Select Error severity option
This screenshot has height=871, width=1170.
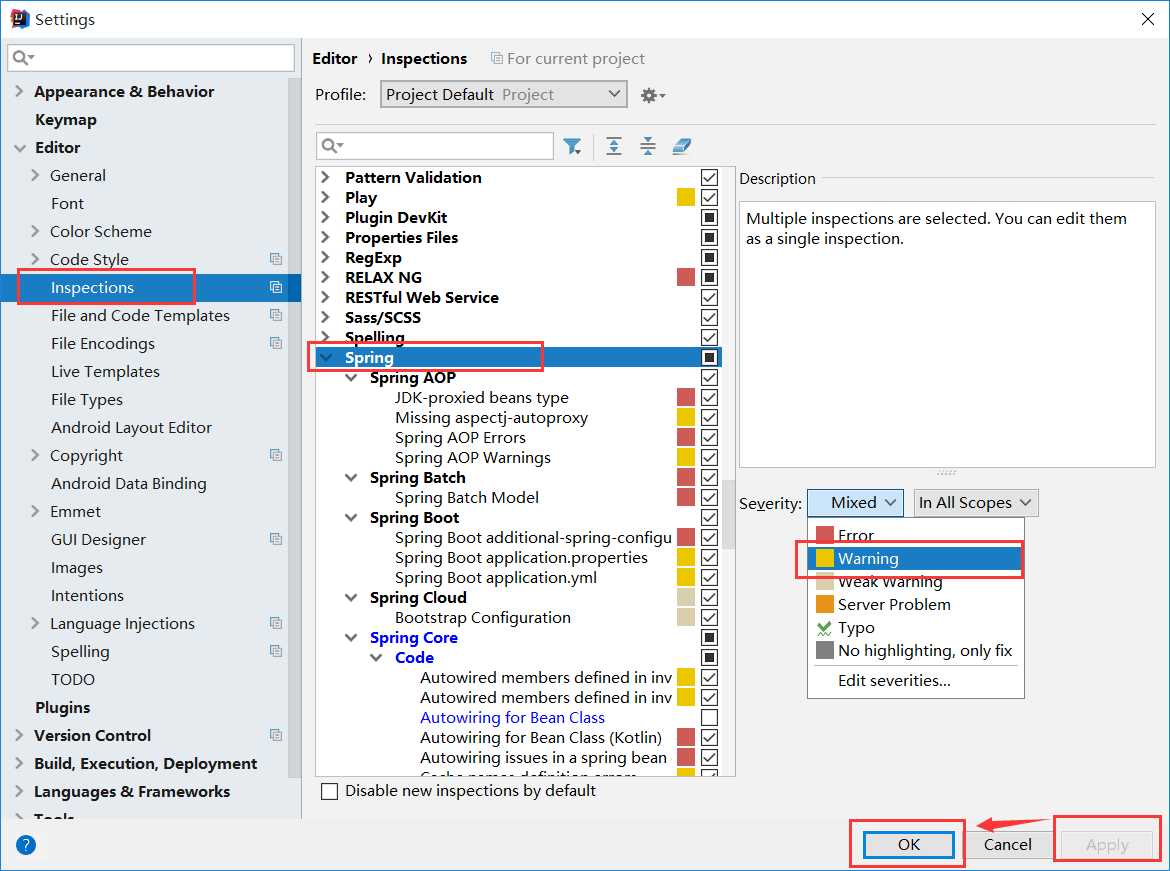click(916, 535)
